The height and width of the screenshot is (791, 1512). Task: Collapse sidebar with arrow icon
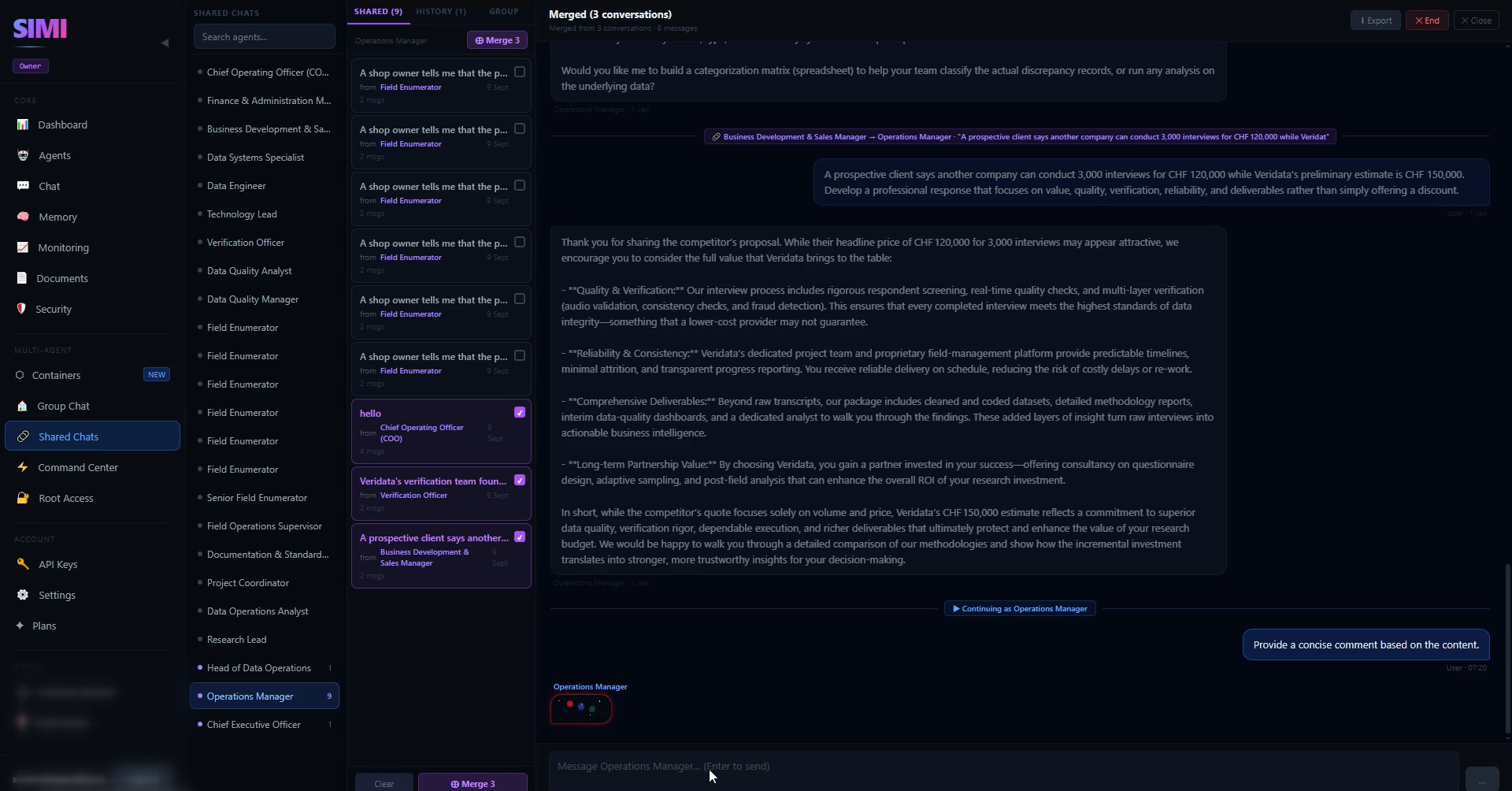click(x=165, y=43)
